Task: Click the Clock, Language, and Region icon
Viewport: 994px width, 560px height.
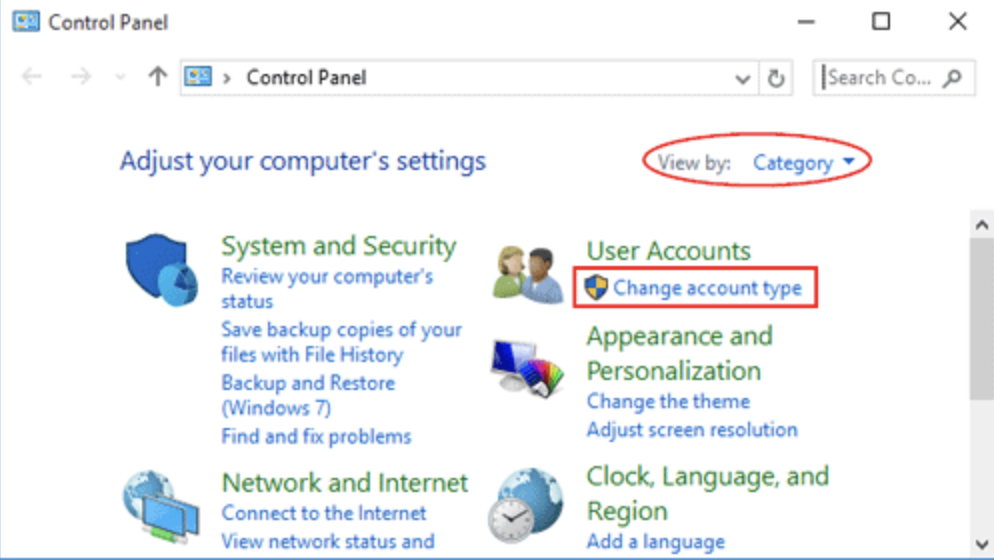Action: (526, 505)
